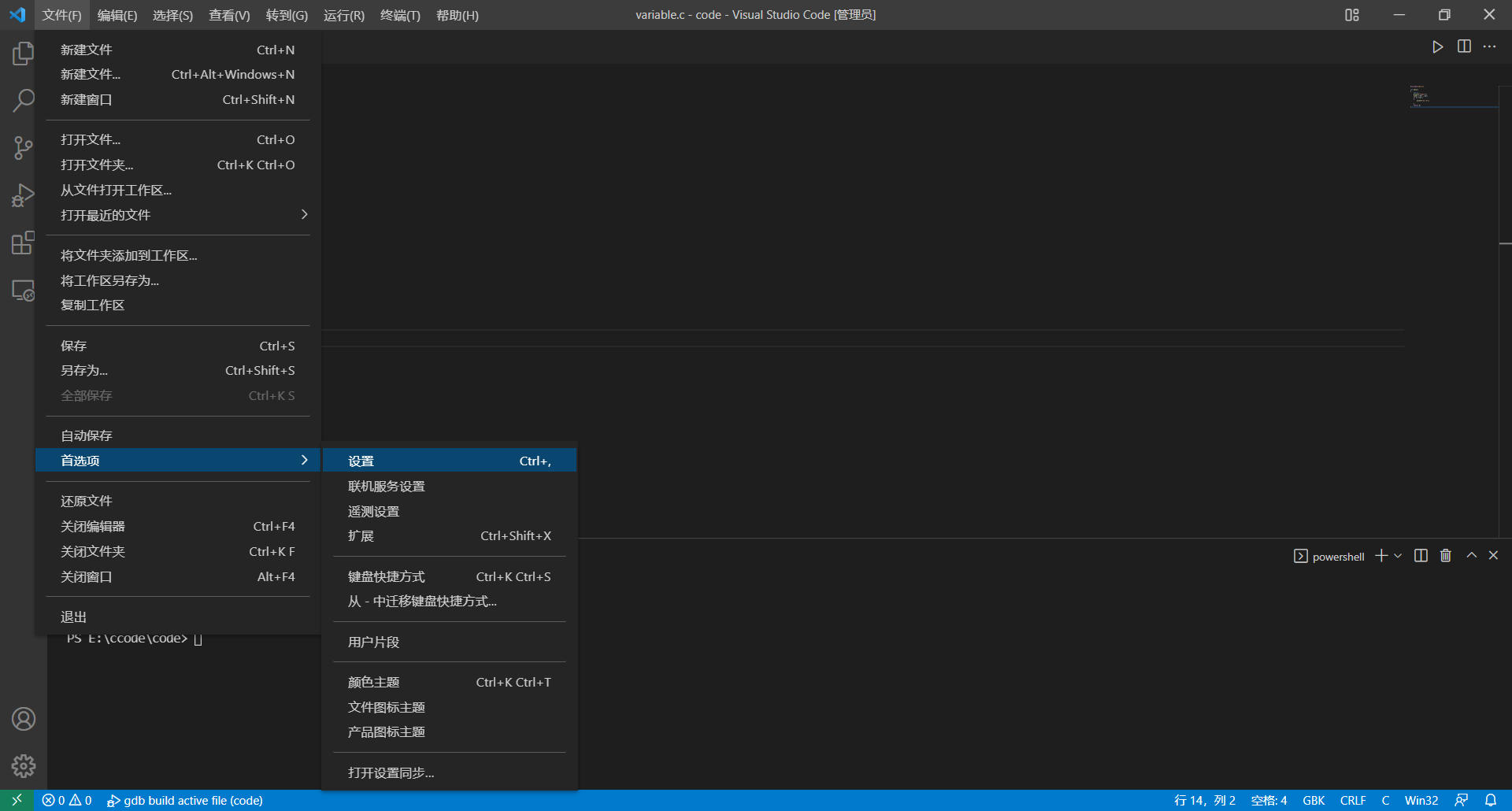Choose 打开设置同步... entry

pyautogui.click(x=450, y=773)
